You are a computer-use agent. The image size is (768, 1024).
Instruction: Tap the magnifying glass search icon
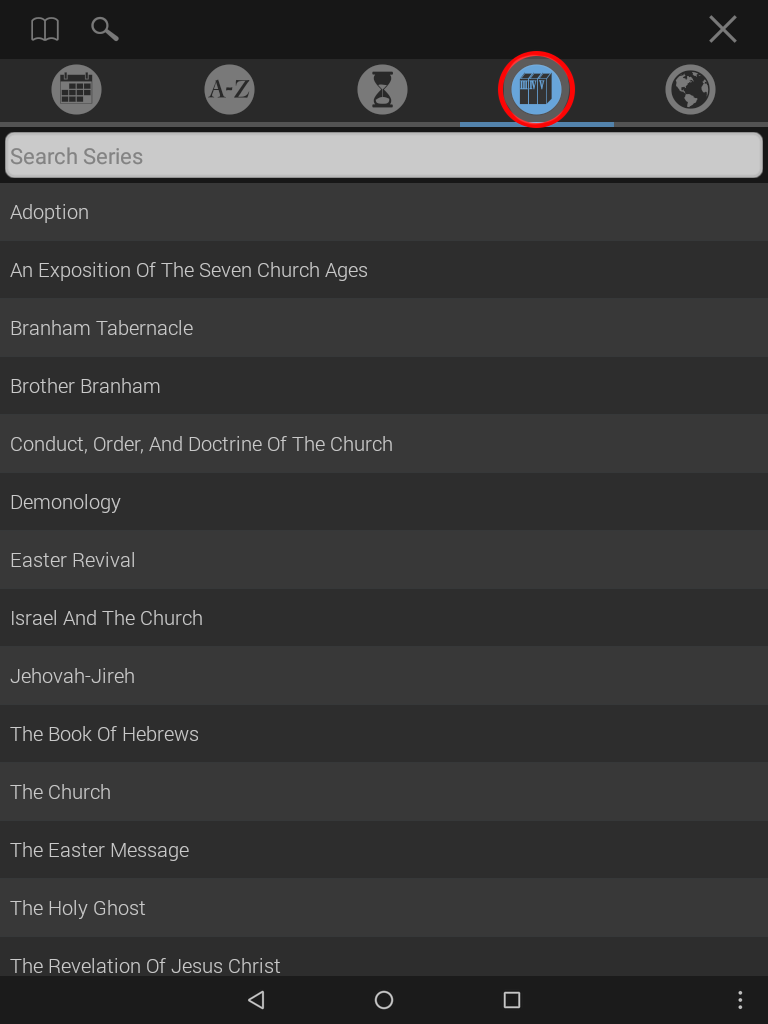[x=104, y=29]
